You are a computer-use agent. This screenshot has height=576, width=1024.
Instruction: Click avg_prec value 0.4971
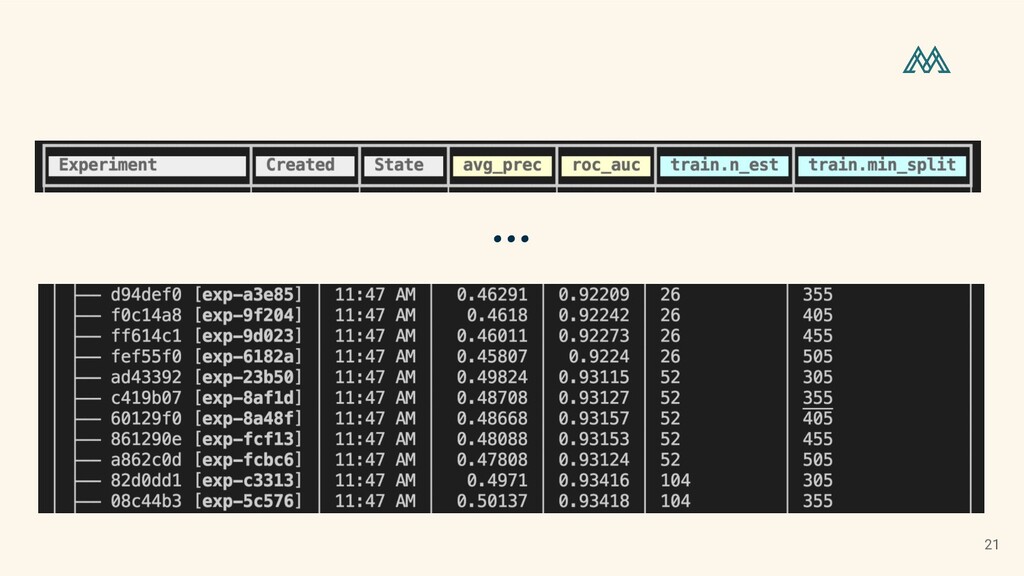[497, 481]
